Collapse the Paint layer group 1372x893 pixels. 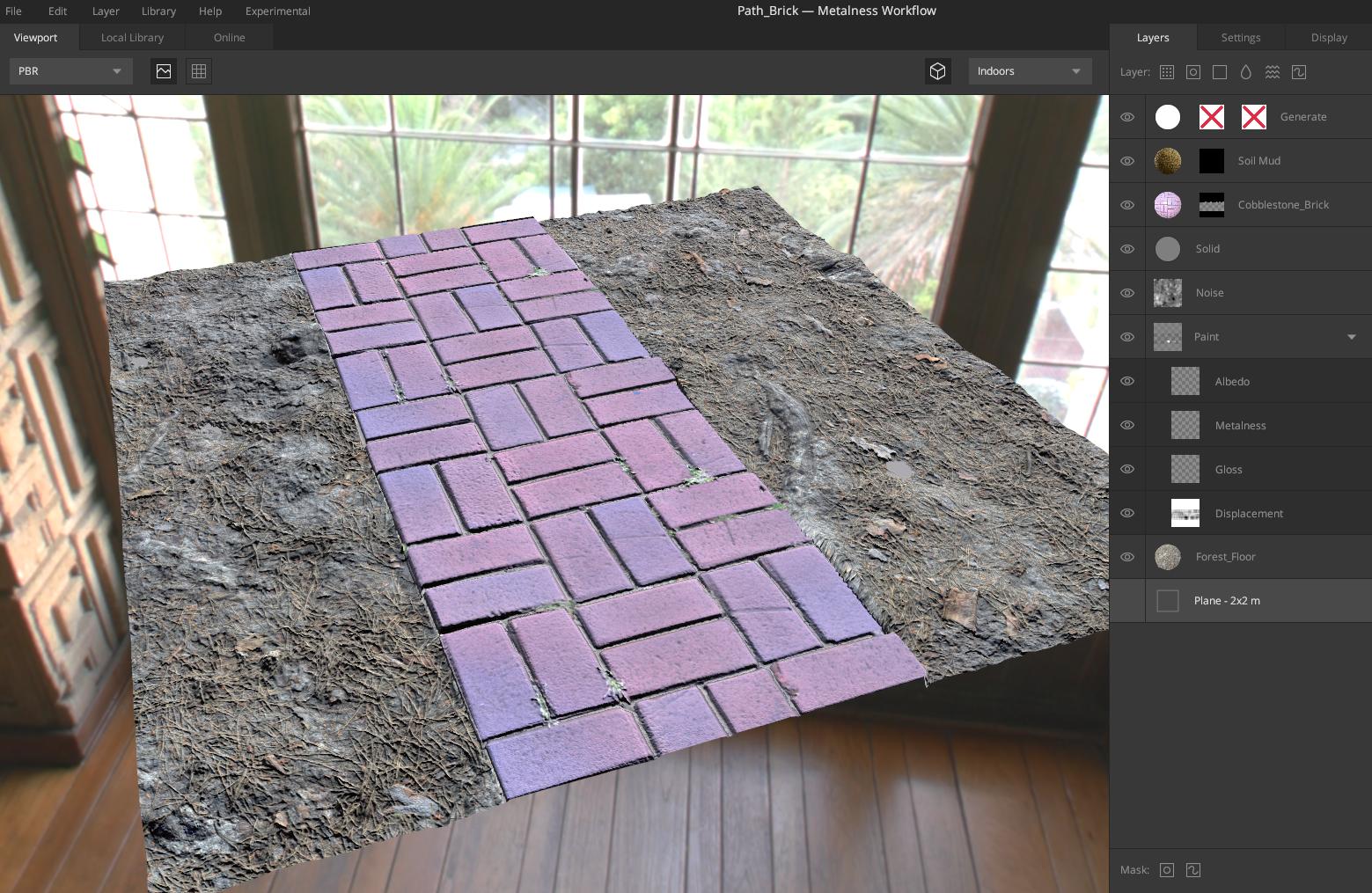(1352, 337)
